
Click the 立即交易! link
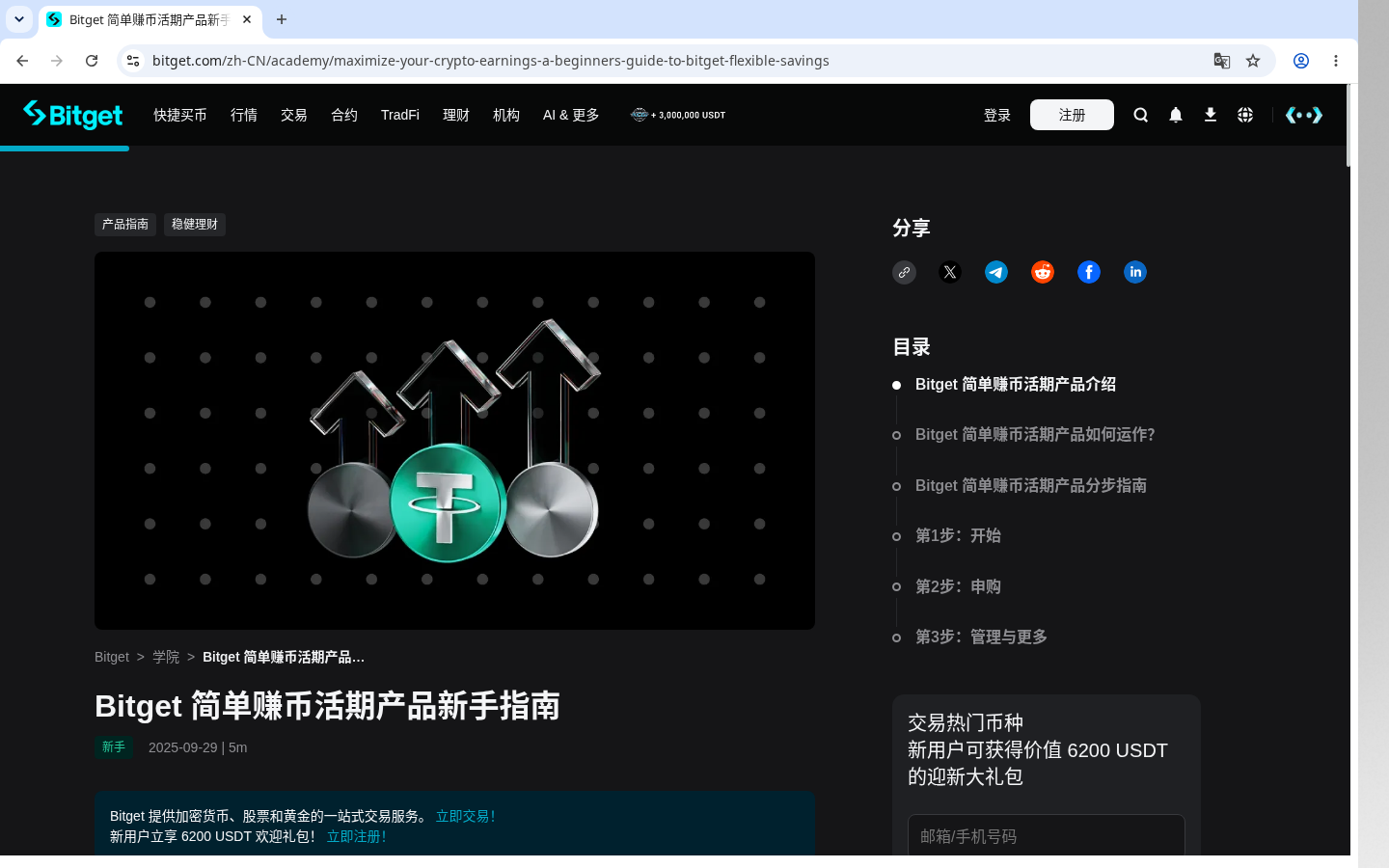tap(465, 816)
